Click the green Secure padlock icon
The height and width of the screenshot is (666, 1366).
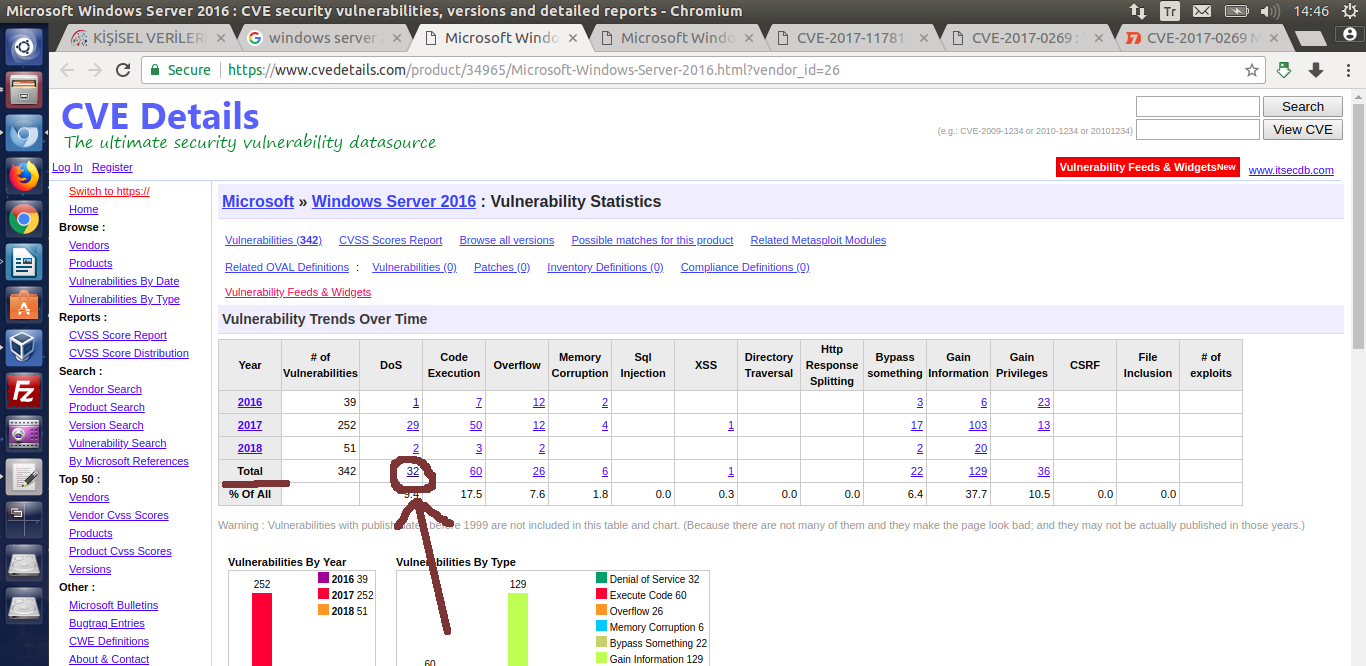coord(156,70)
